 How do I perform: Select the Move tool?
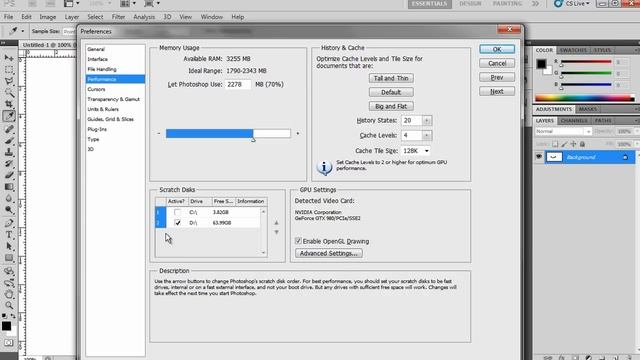click(9, 58)
